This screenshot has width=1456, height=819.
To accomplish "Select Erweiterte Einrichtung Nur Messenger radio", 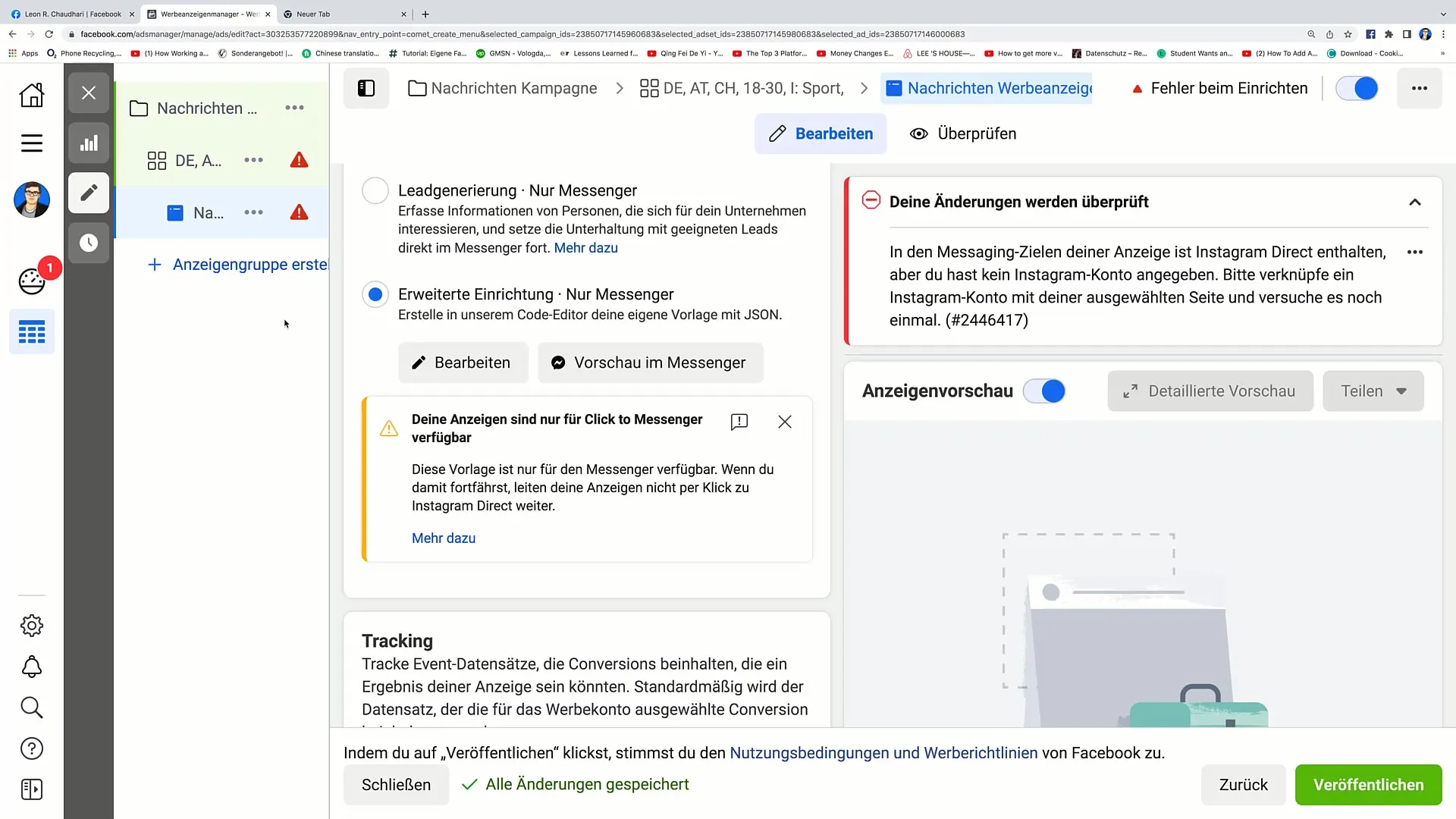I will (x=375, y=294).
